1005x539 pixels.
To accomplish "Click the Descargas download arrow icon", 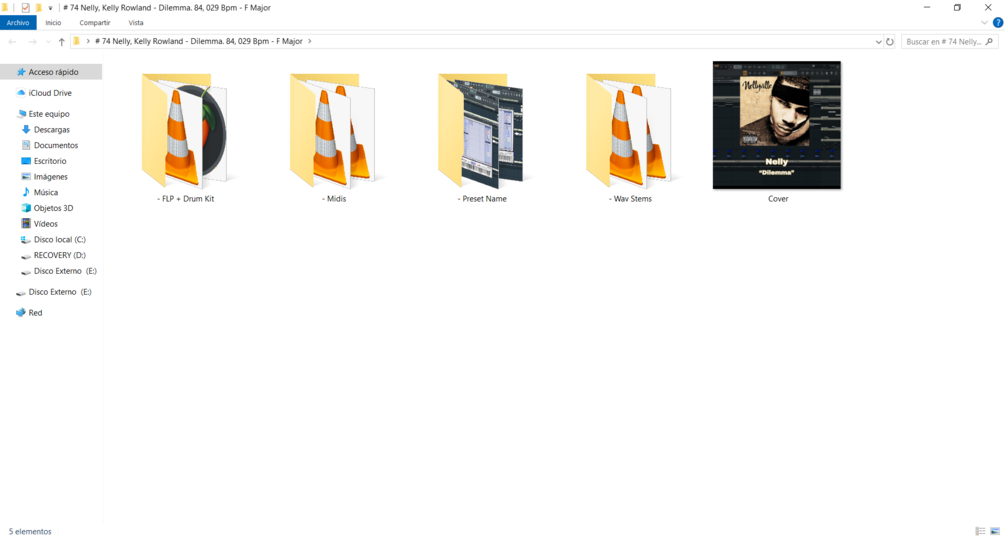I will [26, 129].
